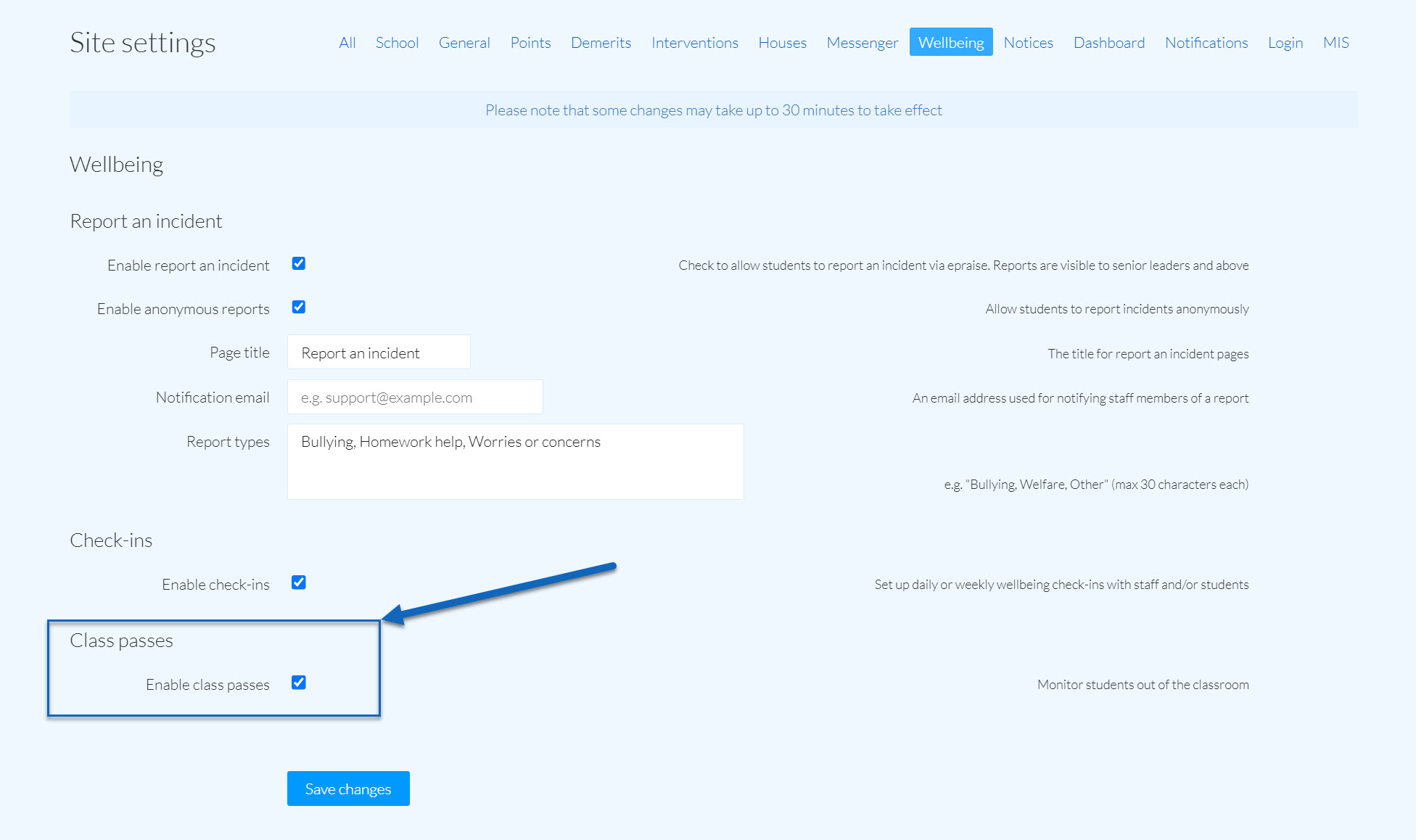Toggle the Enable check-ins checkbox
The height and width of the screenshot is (840, 1416).
pos(298,582)
